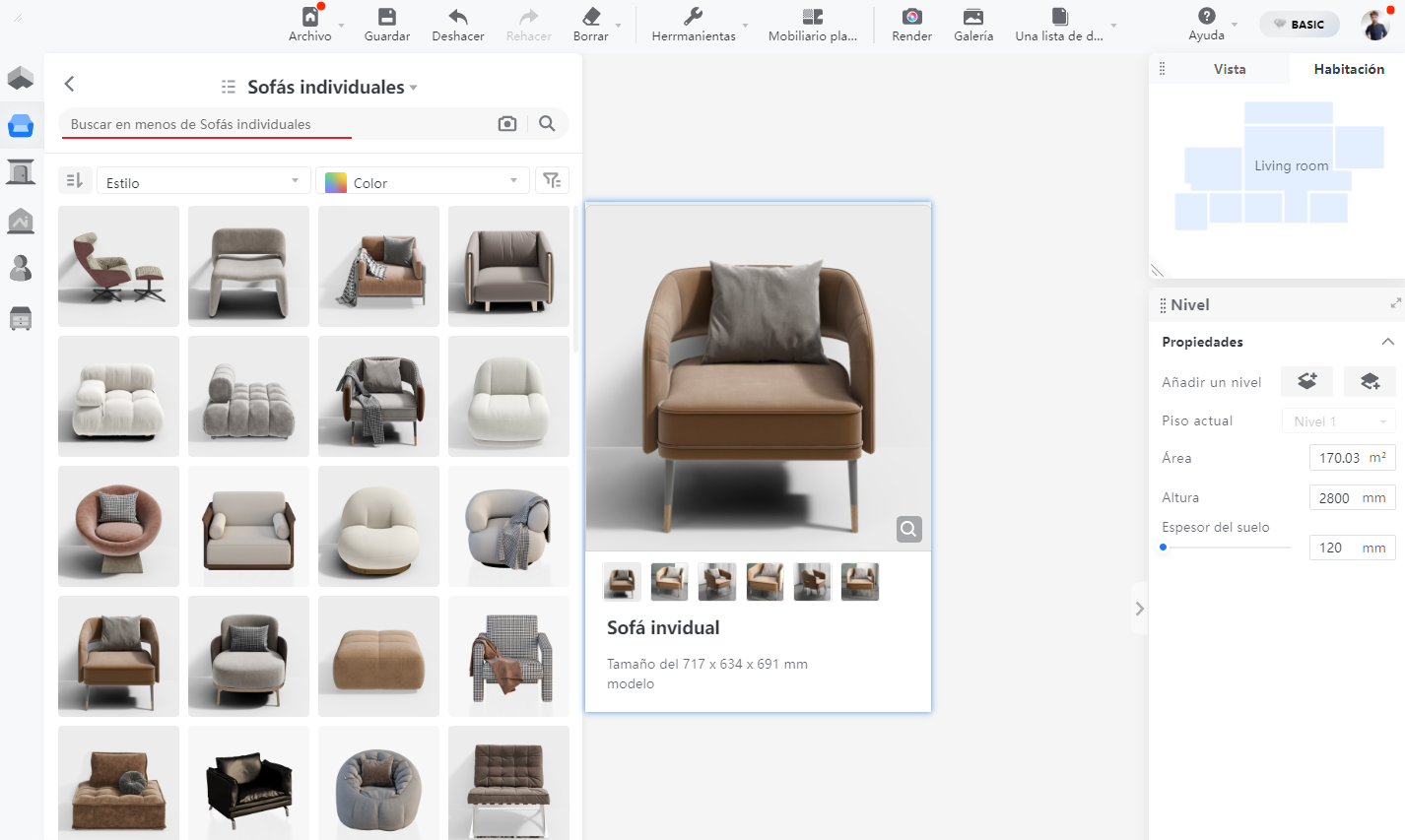
Task: Adjust the Espesor del suelo slider
Action: click(x=1164, y=548)
